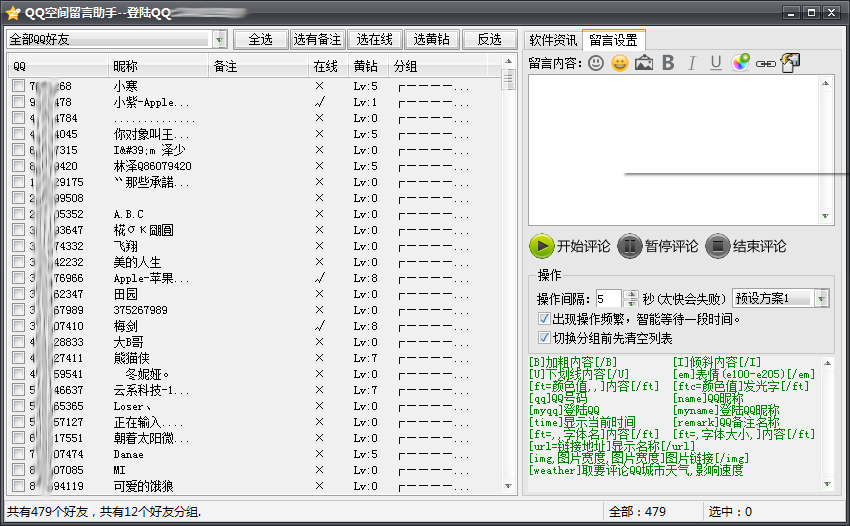Click the [weather] tag hint line

point(636,470)
